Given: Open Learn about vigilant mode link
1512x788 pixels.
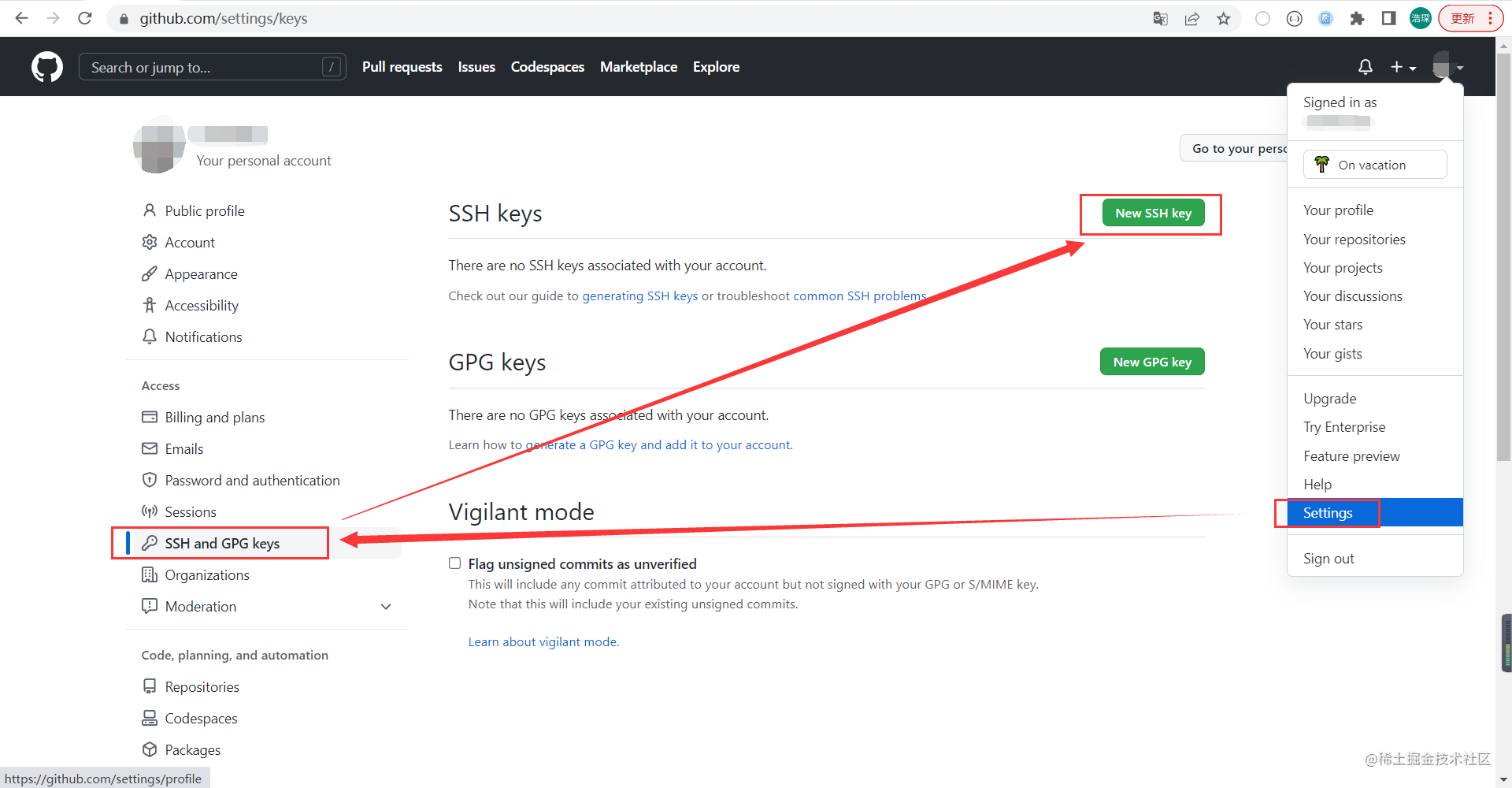Looking at the screenshot, I should click(543, 642).
